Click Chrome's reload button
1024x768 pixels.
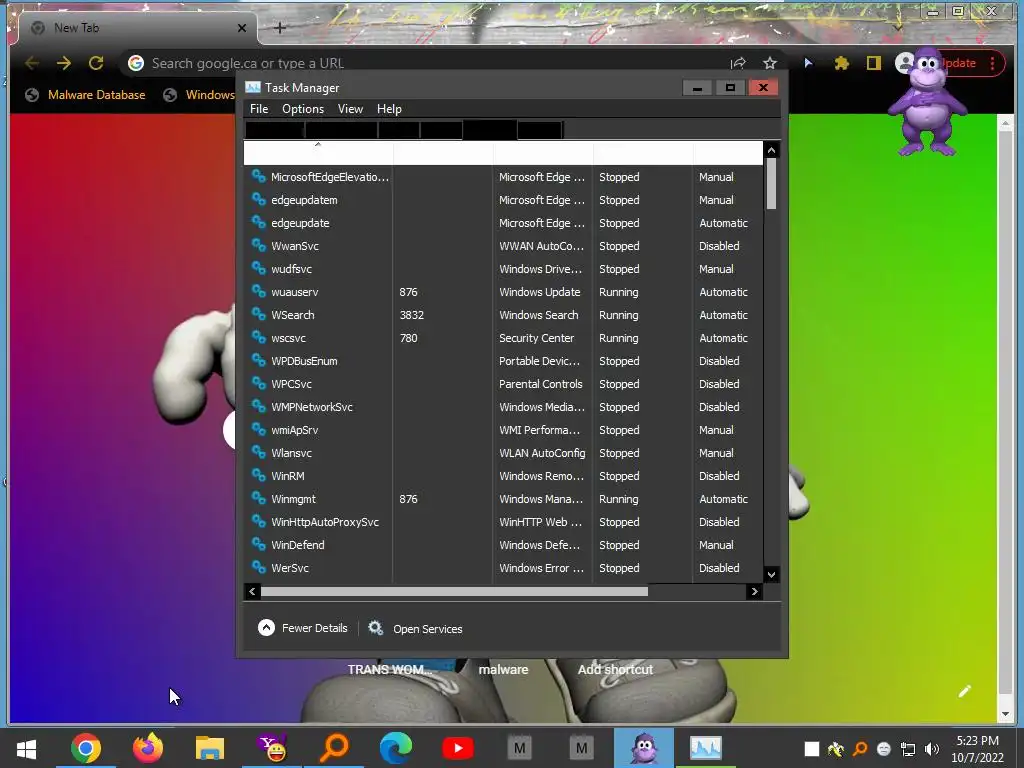point(96,63)
